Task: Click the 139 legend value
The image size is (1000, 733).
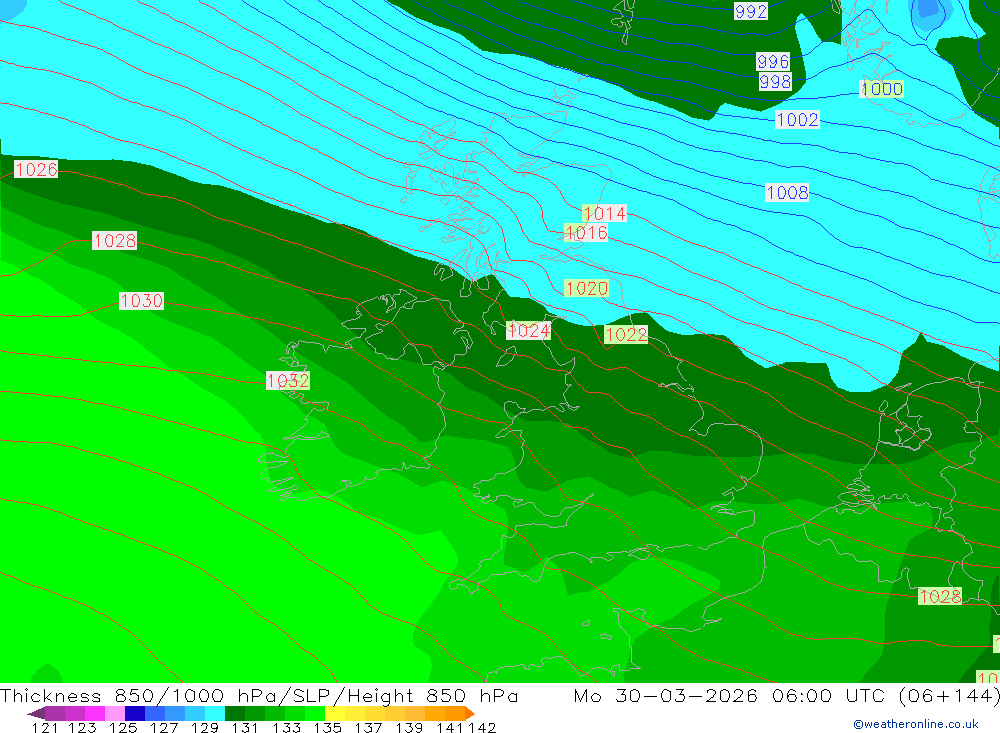Action: (x=409, y=728)
